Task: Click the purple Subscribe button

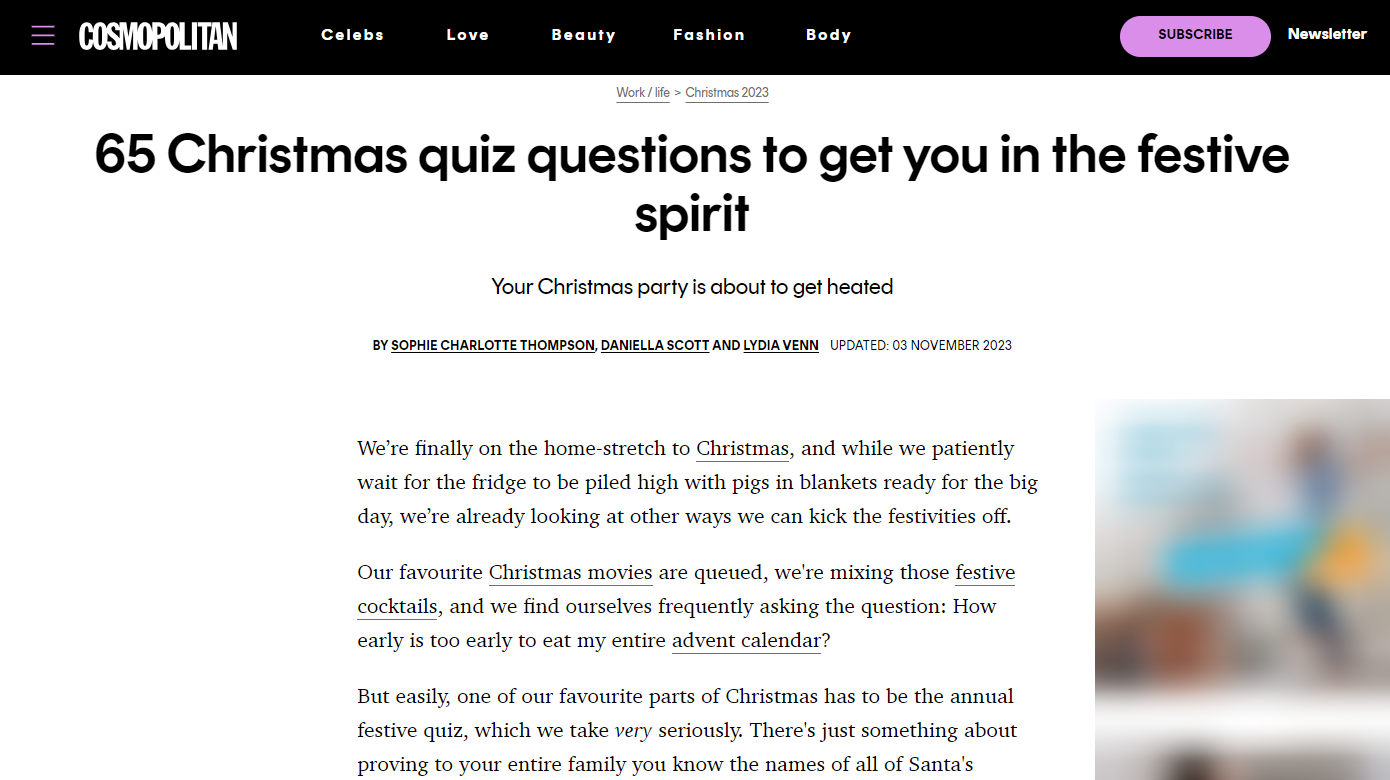Action: click(1195, 36)
